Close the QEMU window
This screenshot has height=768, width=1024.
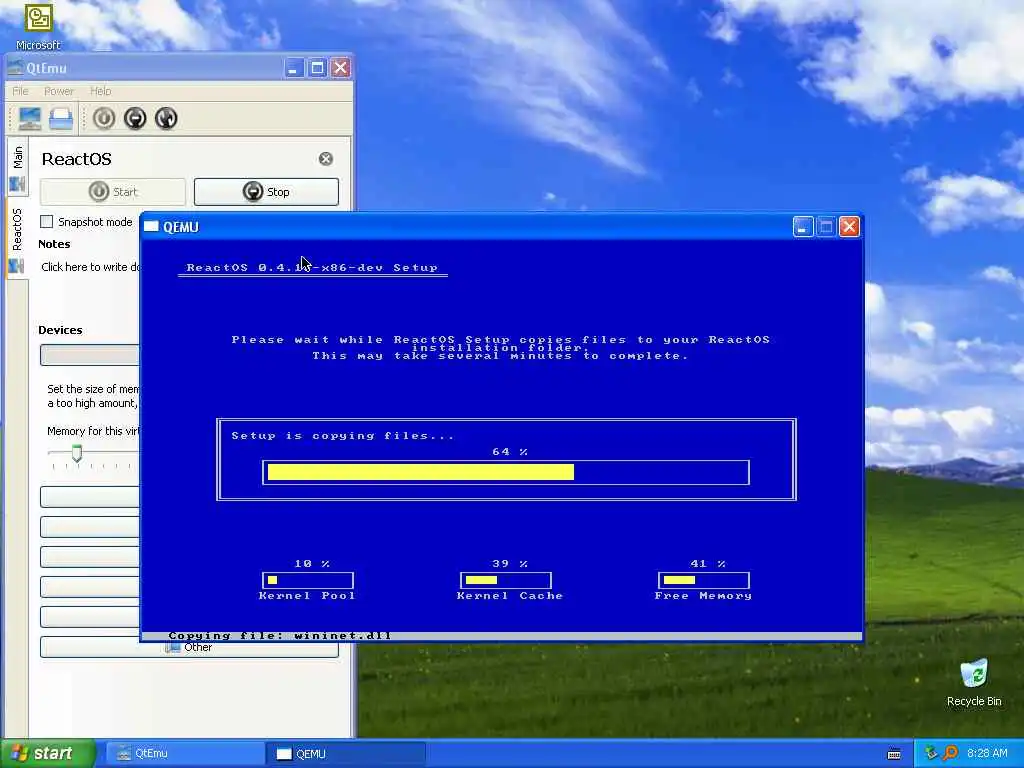849,227
